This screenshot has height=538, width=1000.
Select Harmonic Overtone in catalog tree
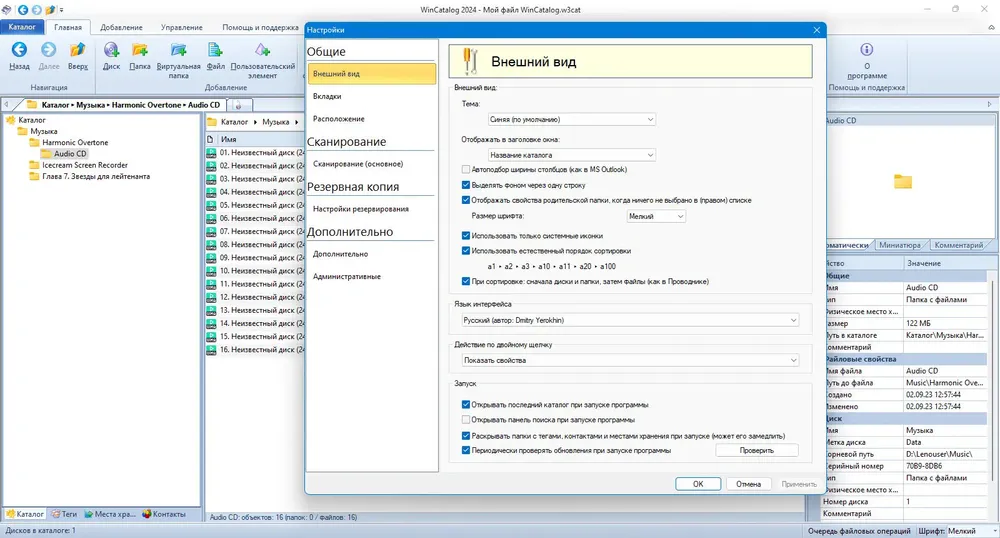tap(75, 142)
